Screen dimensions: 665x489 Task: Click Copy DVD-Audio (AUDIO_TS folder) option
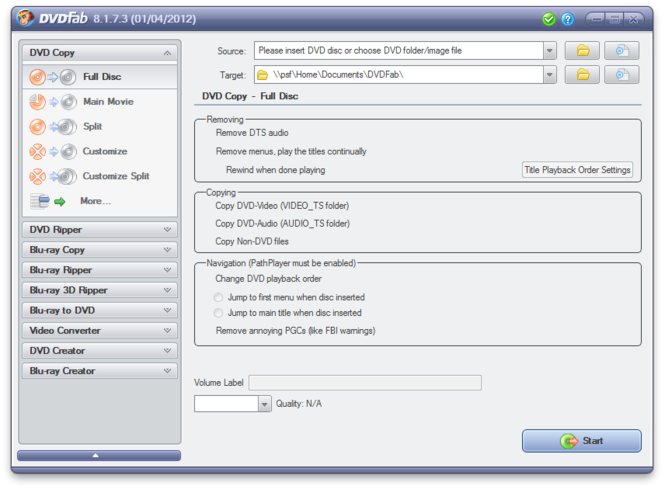[282, 224]
